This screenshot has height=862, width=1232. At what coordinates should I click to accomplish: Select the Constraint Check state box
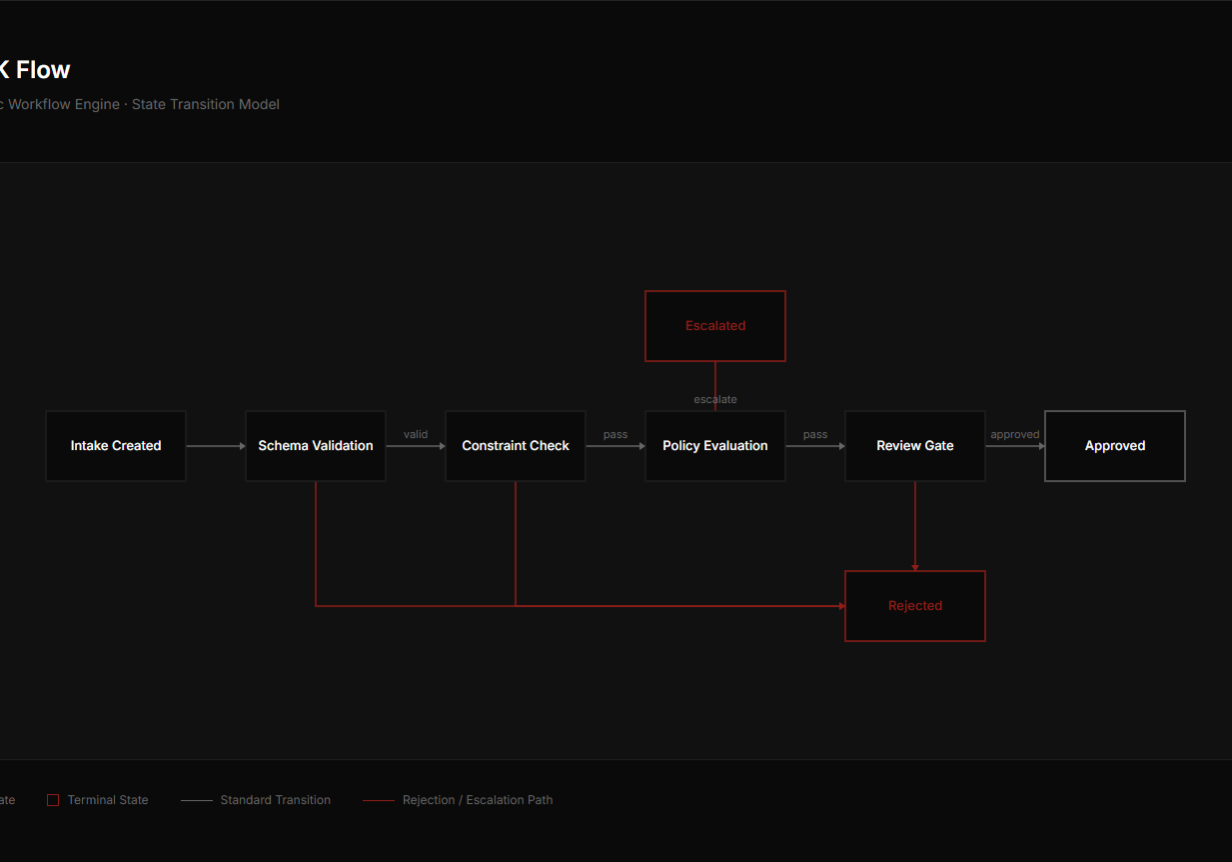pos(515,446)
